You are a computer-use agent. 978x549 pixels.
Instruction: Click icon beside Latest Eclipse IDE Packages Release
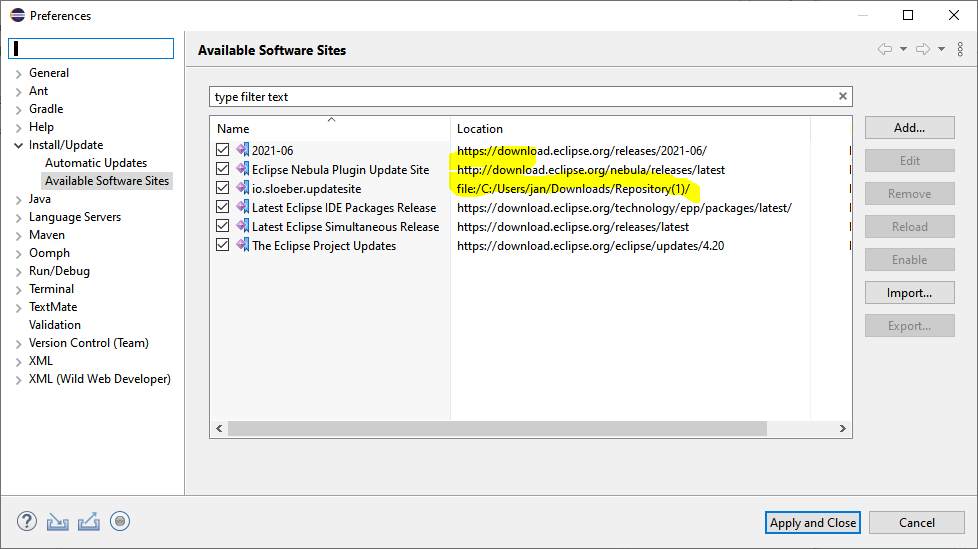243,207
